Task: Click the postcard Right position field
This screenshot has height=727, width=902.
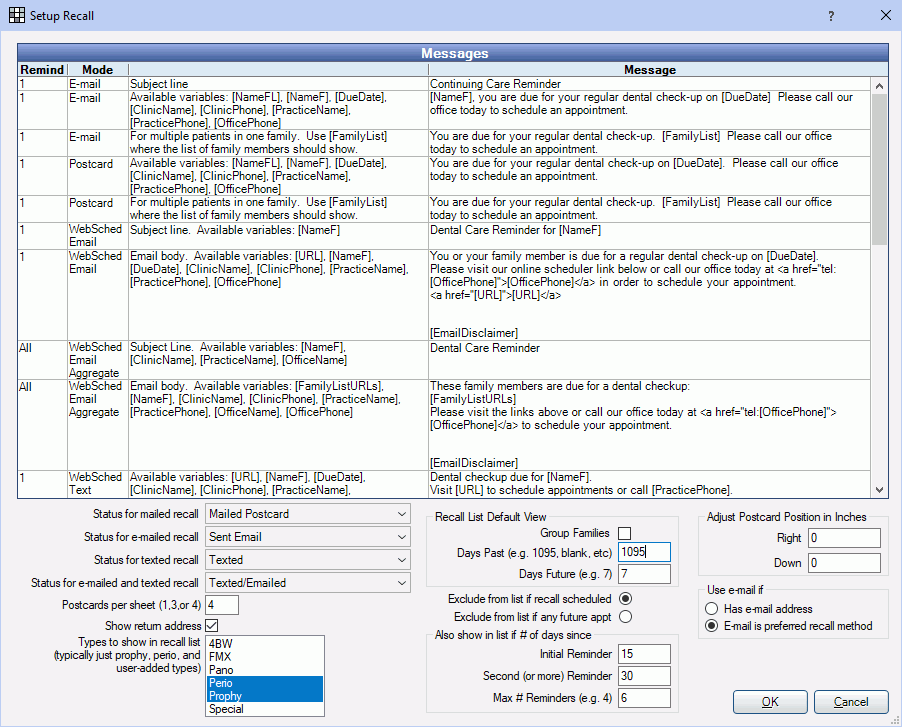Action: (x=844, y=538)
